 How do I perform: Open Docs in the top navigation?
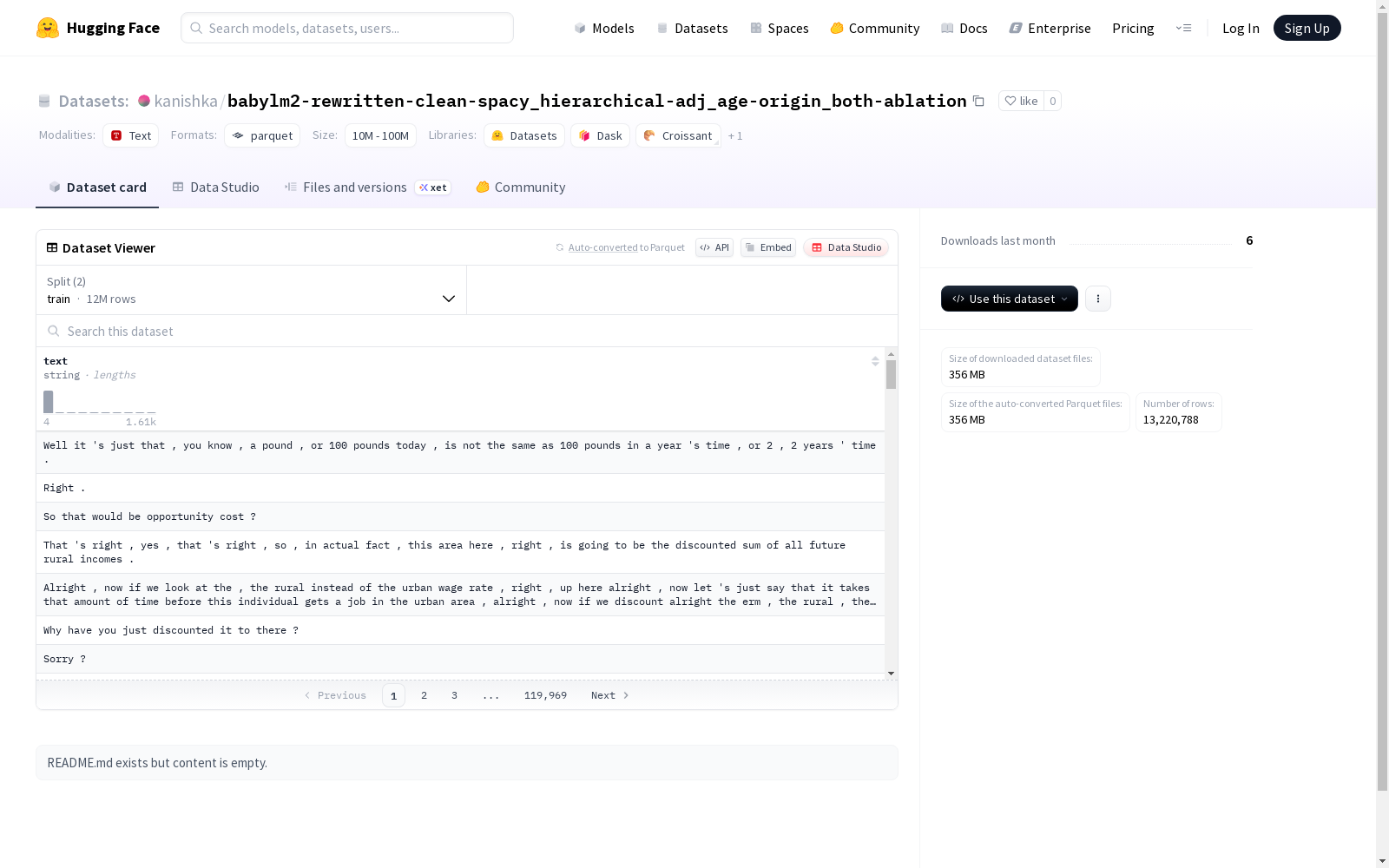(964, 28)
